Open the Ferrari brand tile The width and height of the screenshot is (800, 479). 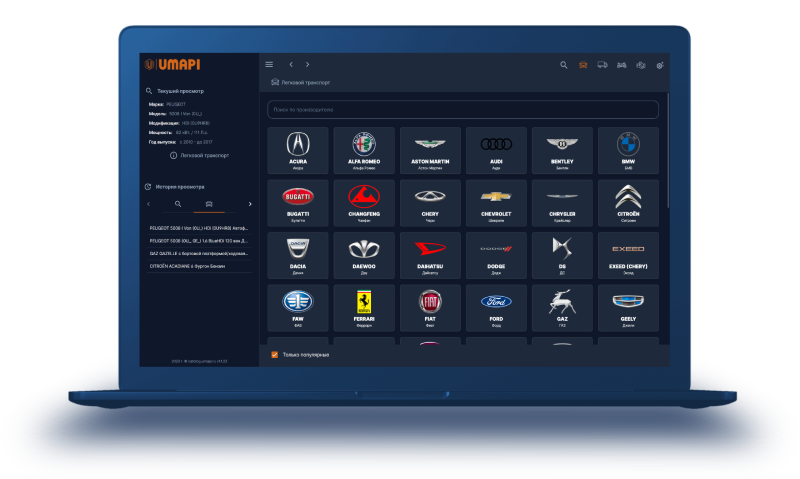click(x=364, y=308)
